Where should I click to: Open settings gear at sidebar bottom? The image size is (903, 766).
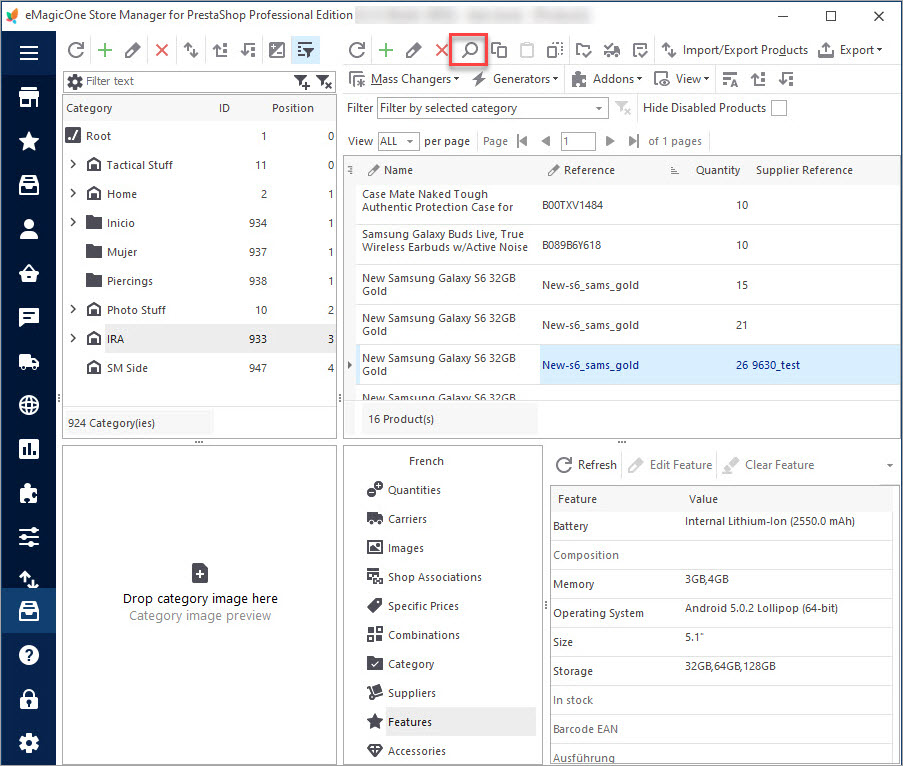coord(29,743)
